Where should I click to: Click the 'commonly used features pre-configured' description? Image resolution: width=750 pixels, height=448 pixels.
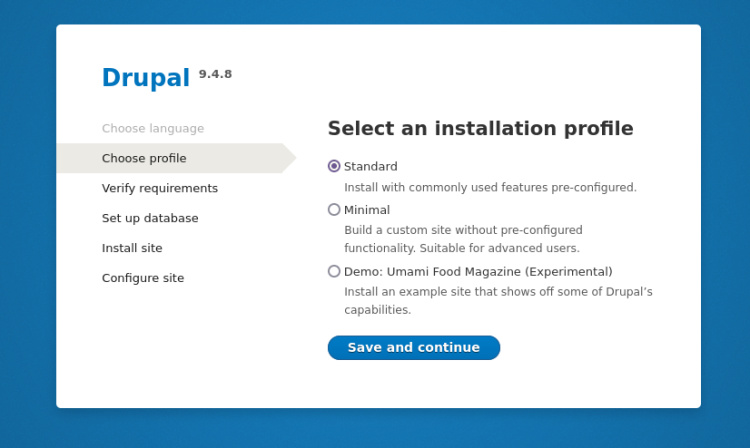pyautogui.click(x=490, y=187)
